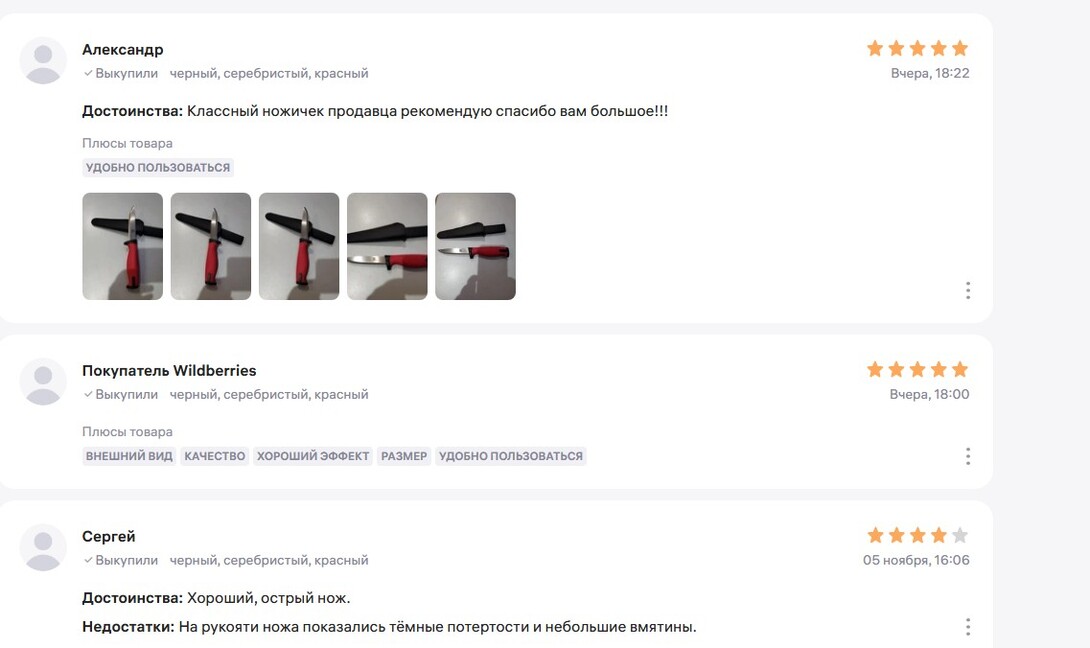Click Сергей's profile avatar icon
The width and height of the screenshot is (1090, 648).
[x=43, y=547]
